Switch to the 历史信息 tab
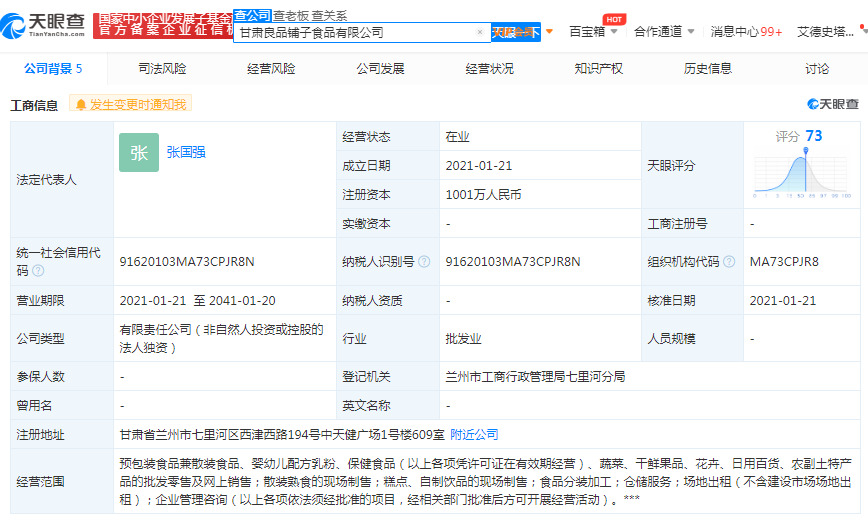 pos(707,69)
